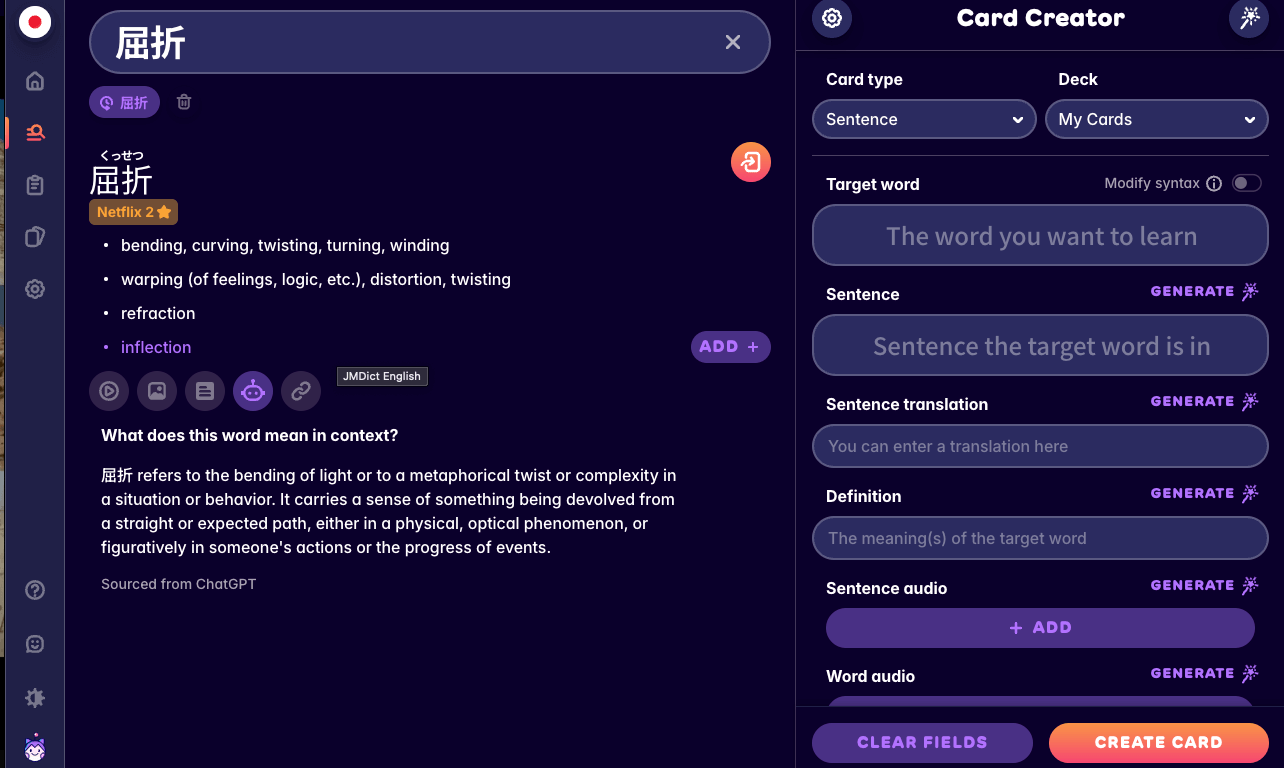Click the image icon below the word entry
The width and height of the screenshot is (1284, 768).
point(157,391)
